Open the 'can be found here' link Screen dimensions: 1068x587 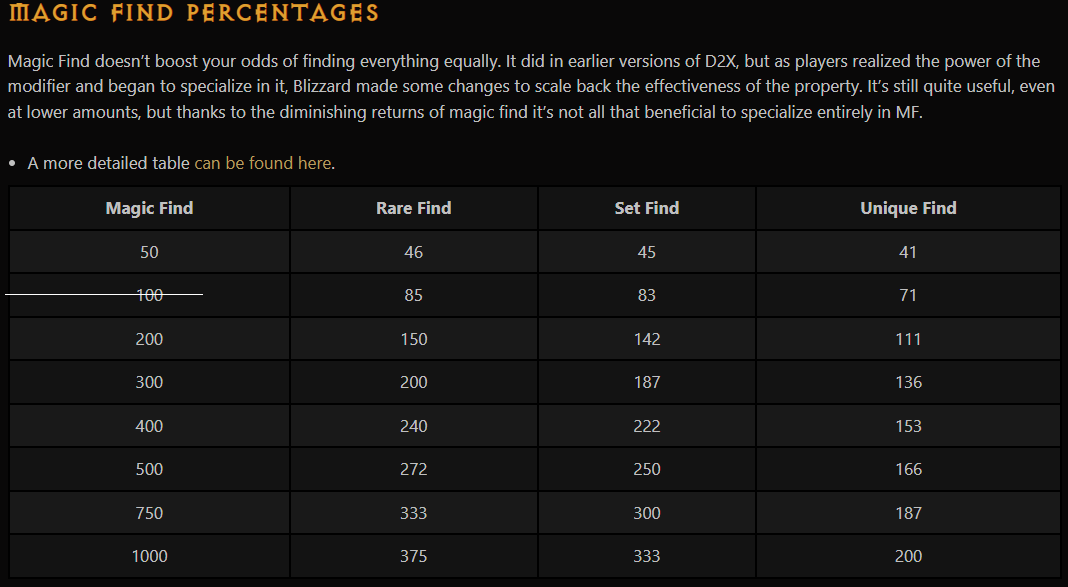coord(263,163)
